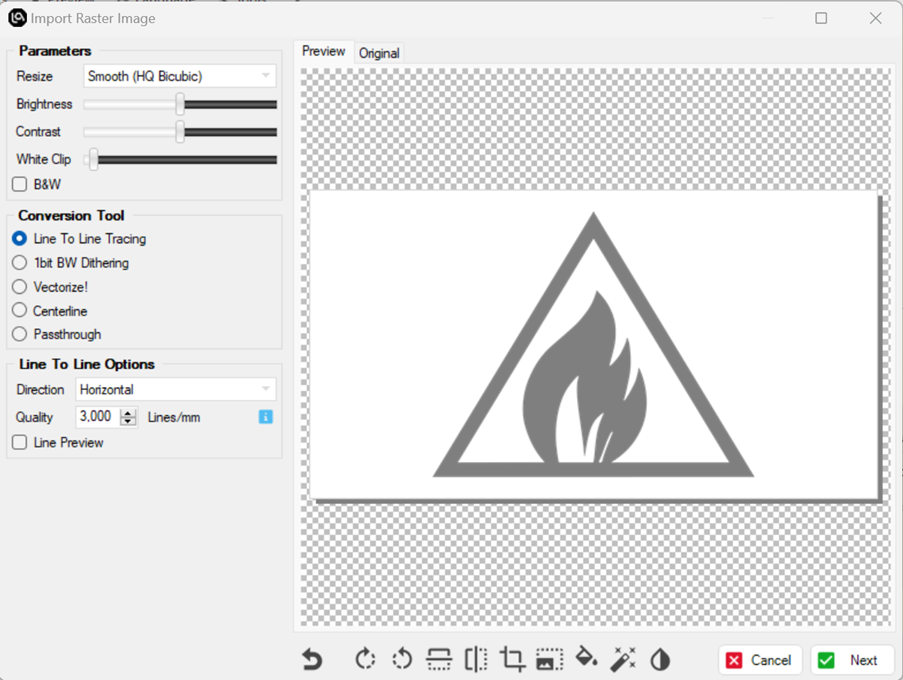Enable the B&W checkbox
This screenshot has height=680, width=903.
pyautogui.click(x=17, y=184)
